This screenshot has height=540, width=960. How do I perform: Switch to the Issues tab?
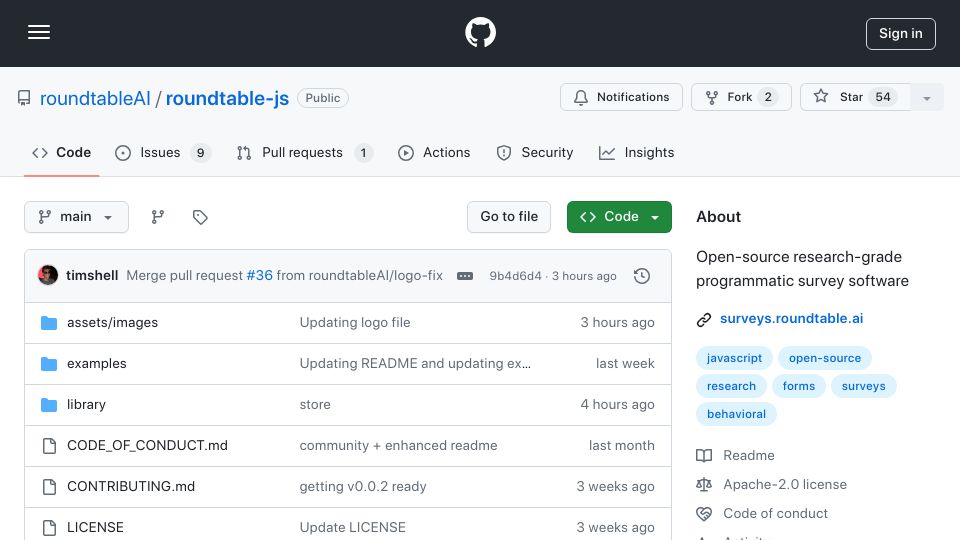click(162, 152)
